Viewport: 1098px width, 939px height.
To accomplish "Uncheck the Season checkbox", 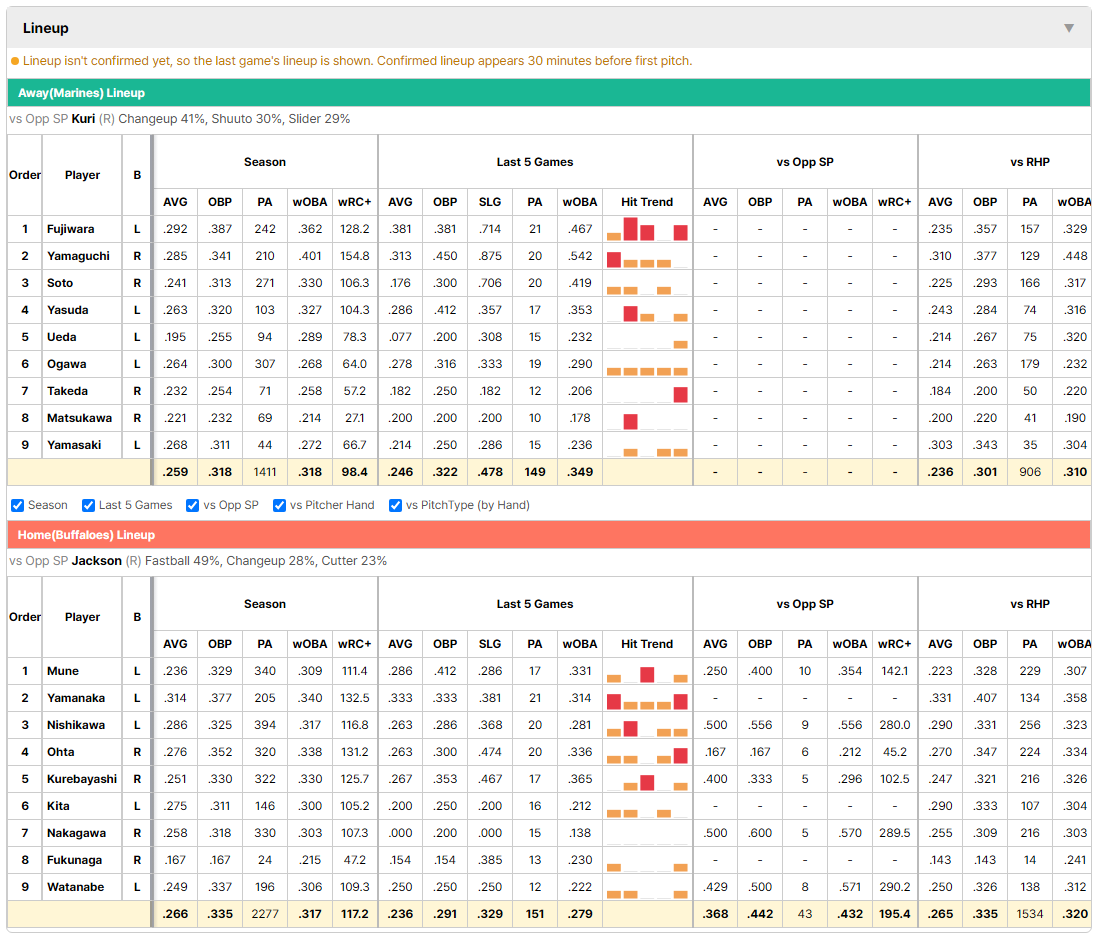I will 18,506.
